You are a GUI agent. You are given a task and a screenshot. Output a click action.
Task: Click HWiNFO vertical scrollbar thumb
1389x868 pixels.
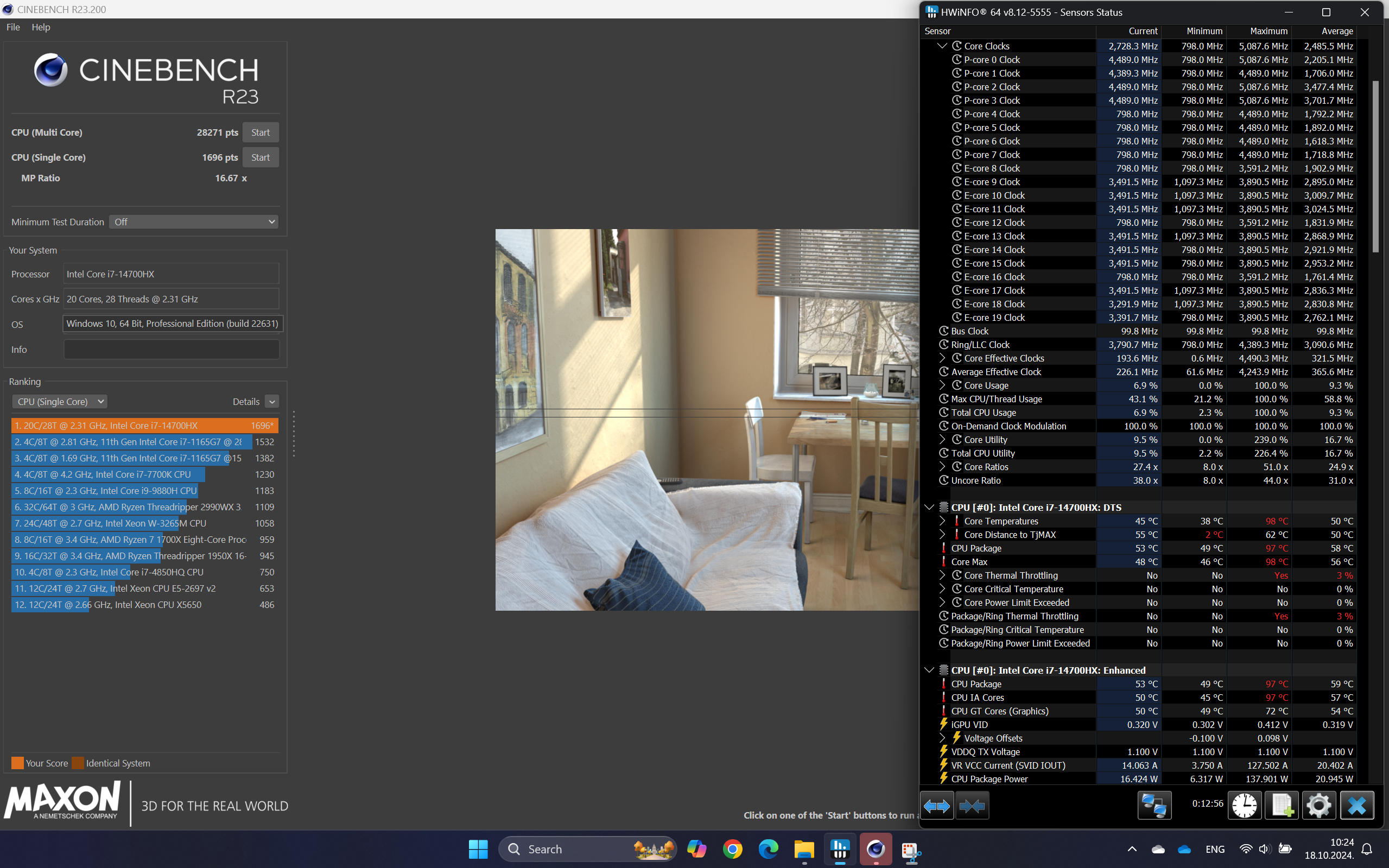coord(1375,167)
